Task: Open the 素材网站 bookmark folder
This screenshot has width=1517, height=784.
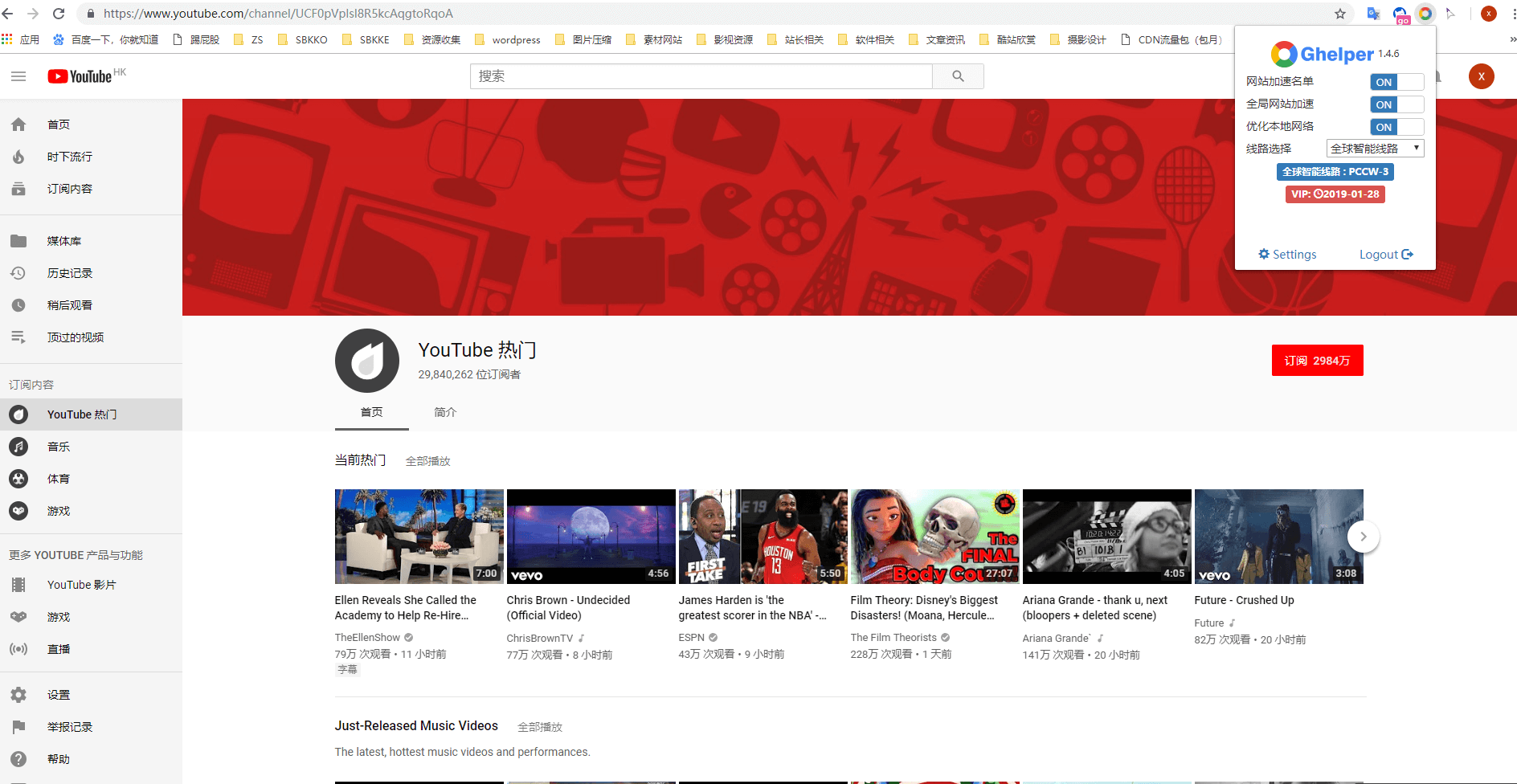Action: pyautogui.click(x=655, y=39)
